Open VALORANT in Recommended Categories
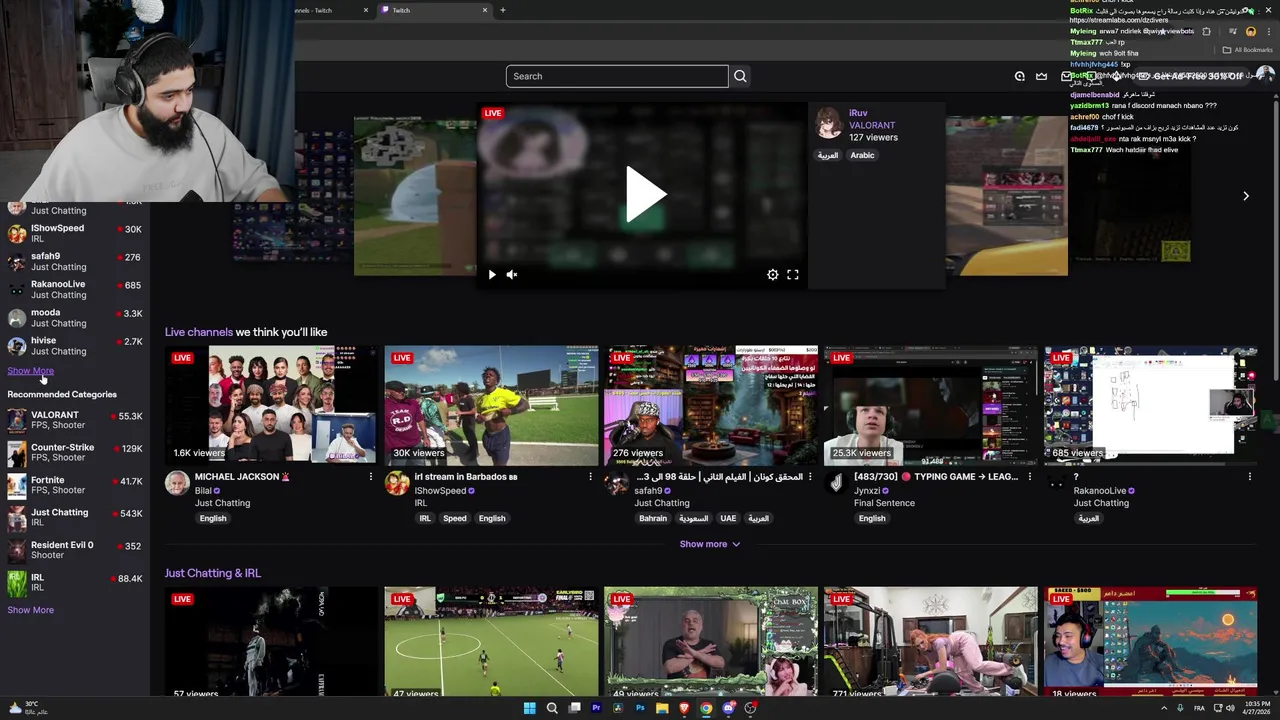Screen dimensions: 1280x720 pos(75,420)
